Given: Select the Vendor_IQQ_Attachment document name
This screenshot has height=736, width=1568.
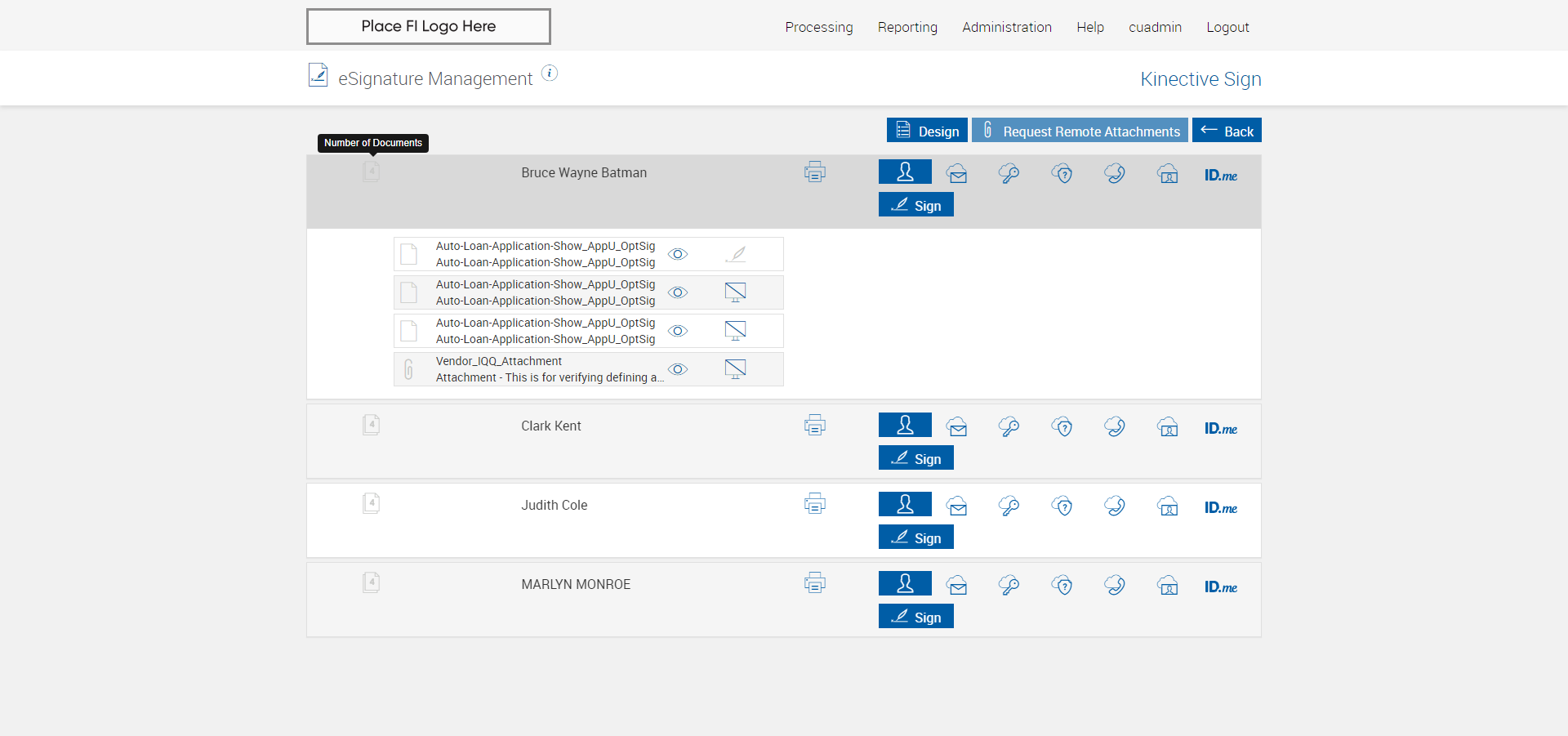Looking at the screenshot, I should click(499, 361).
